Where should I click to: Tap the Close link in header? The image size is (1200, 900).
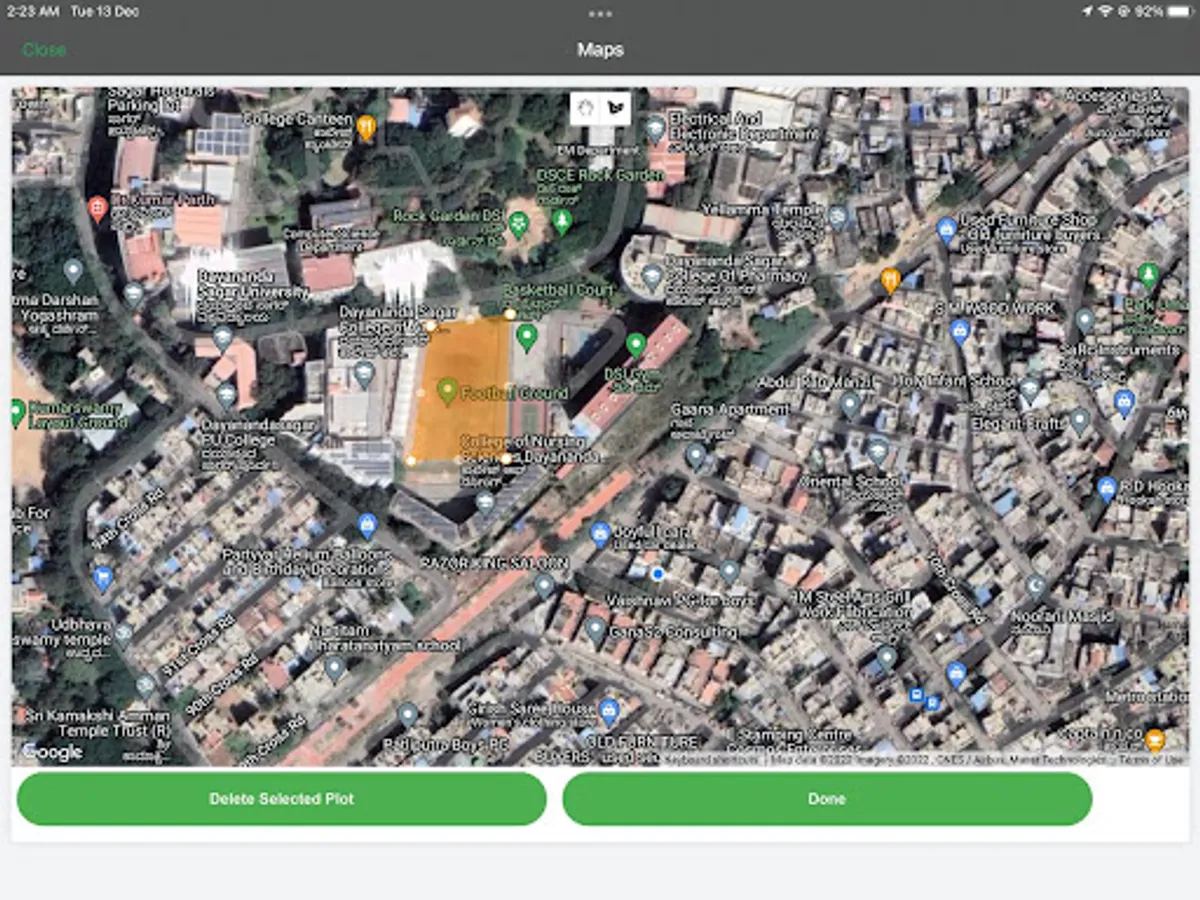pyautogui.click(x=44, y=50)
